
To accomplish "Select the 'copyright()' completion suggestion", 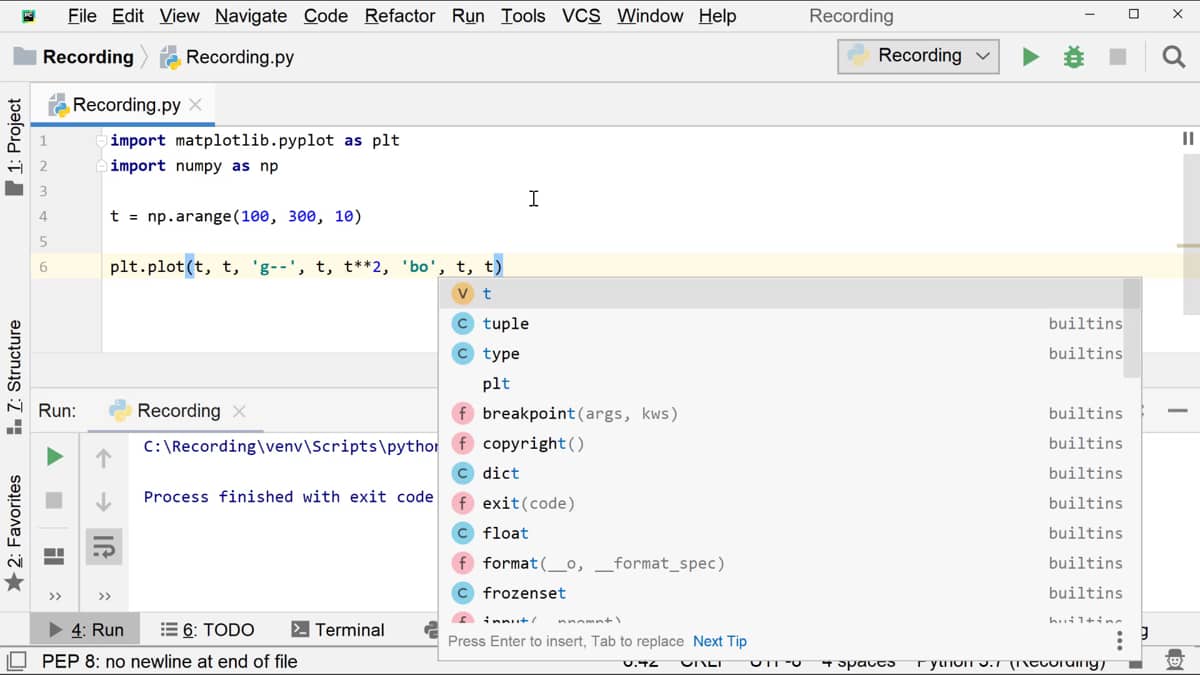I will 783,444.
